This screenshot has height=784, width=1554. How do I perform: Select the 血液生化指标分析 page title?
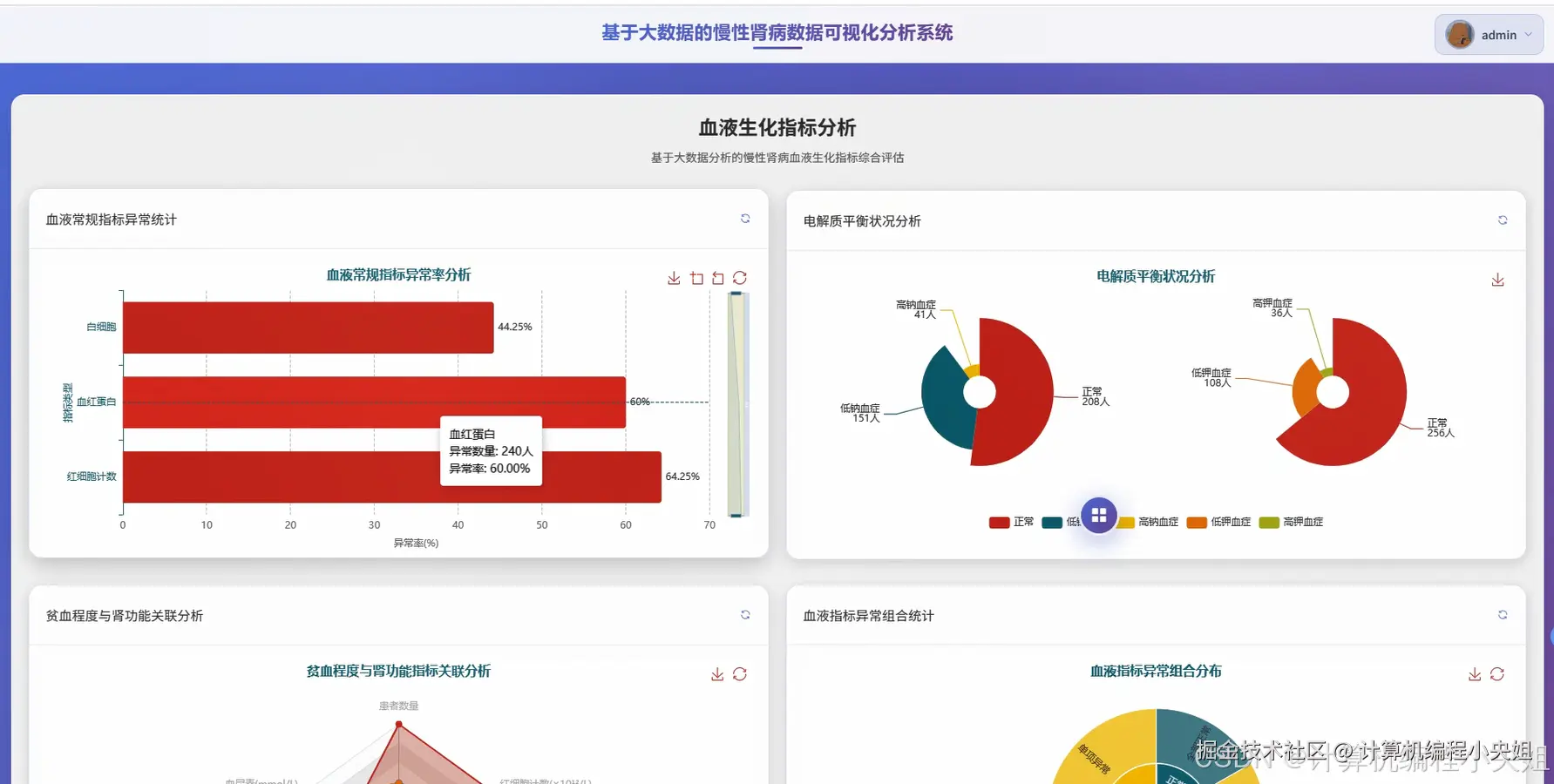coord(776,128)
